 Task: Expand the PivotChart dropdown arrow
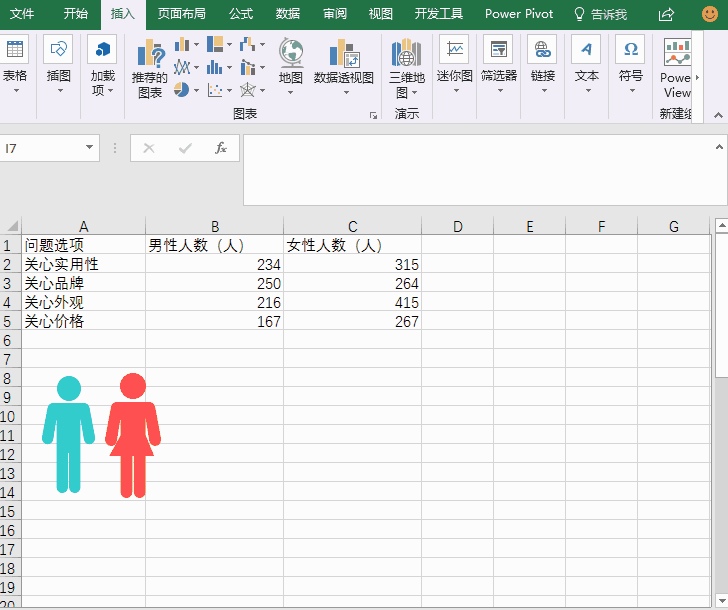pyautogui.click(x=346, y=93)
